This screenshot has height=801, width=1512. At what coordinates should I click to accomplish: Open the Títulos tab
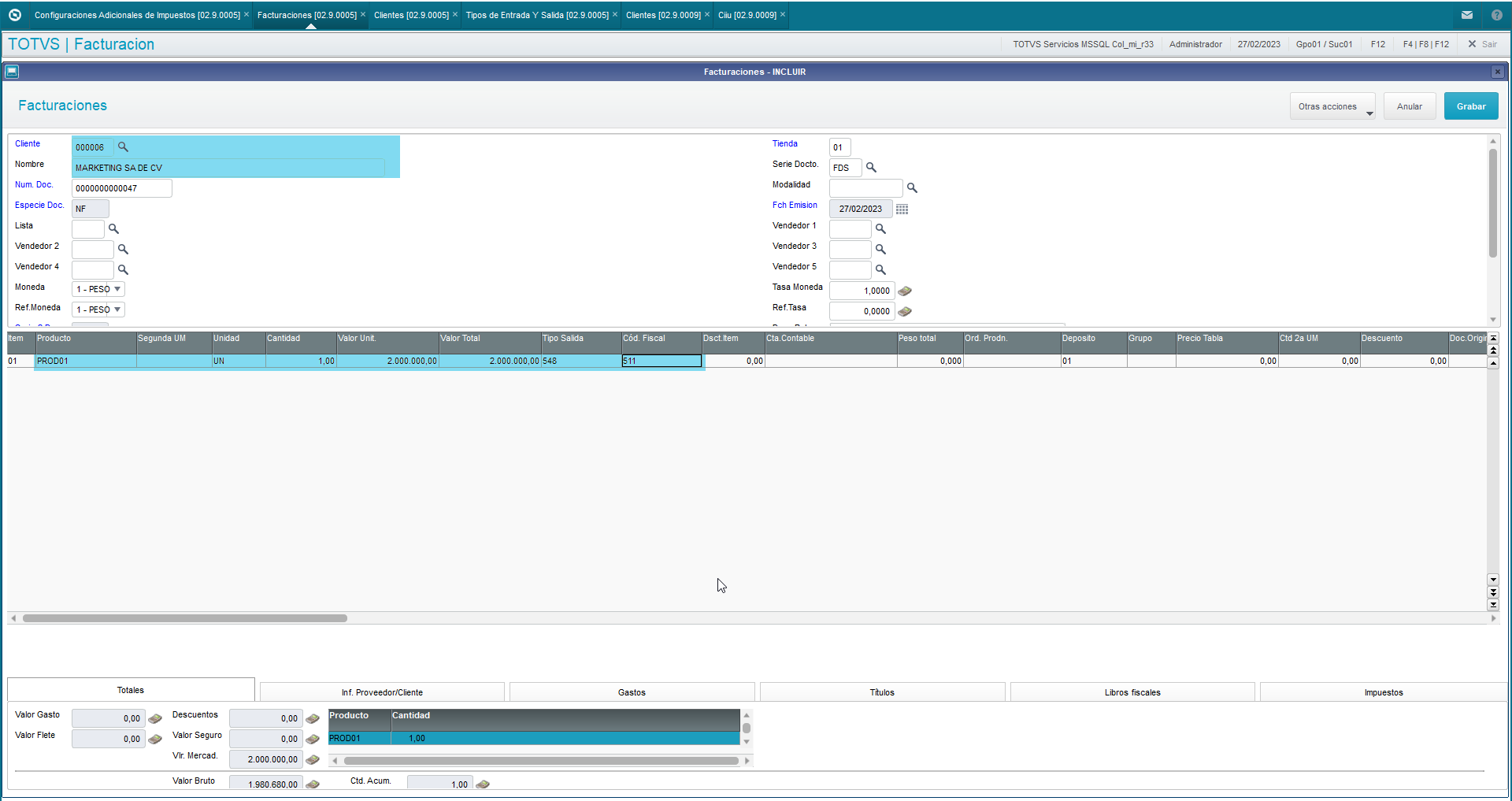(x=882, y=692)
